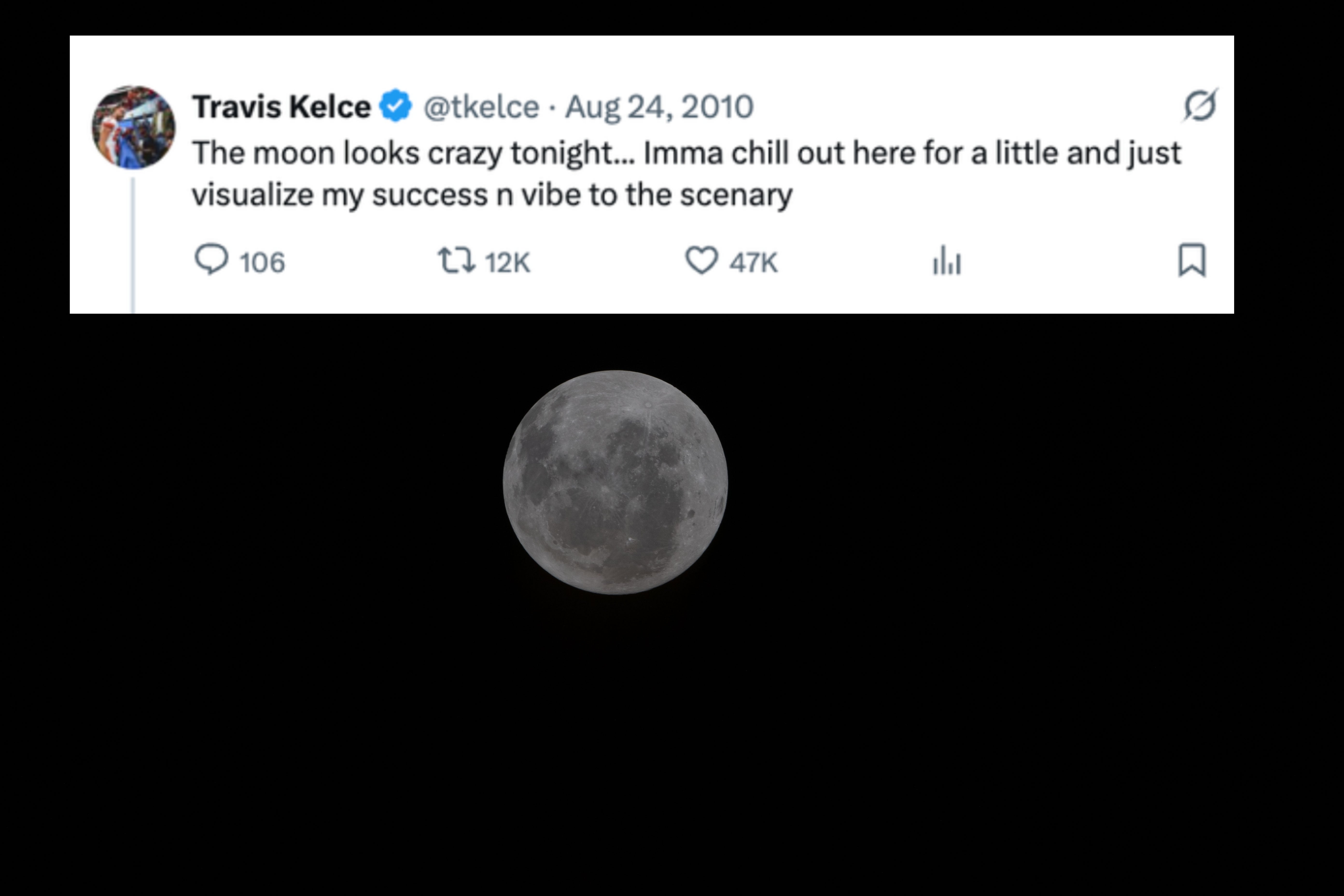Click the Aug 24, 2010 timestamp

659,107
